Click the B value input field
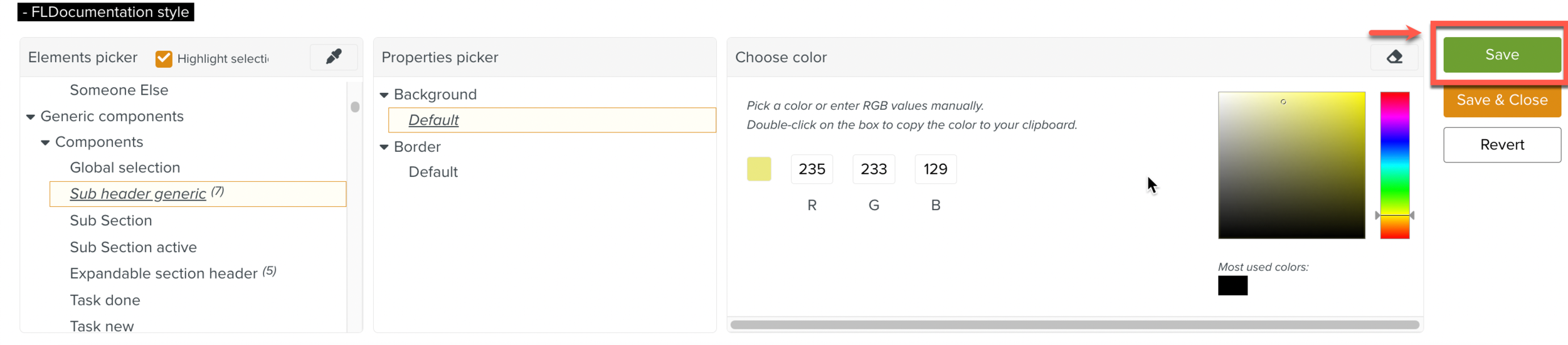The height and width of the screenshot is (345, 1568). pyautogui.click(x=935, y=169)
